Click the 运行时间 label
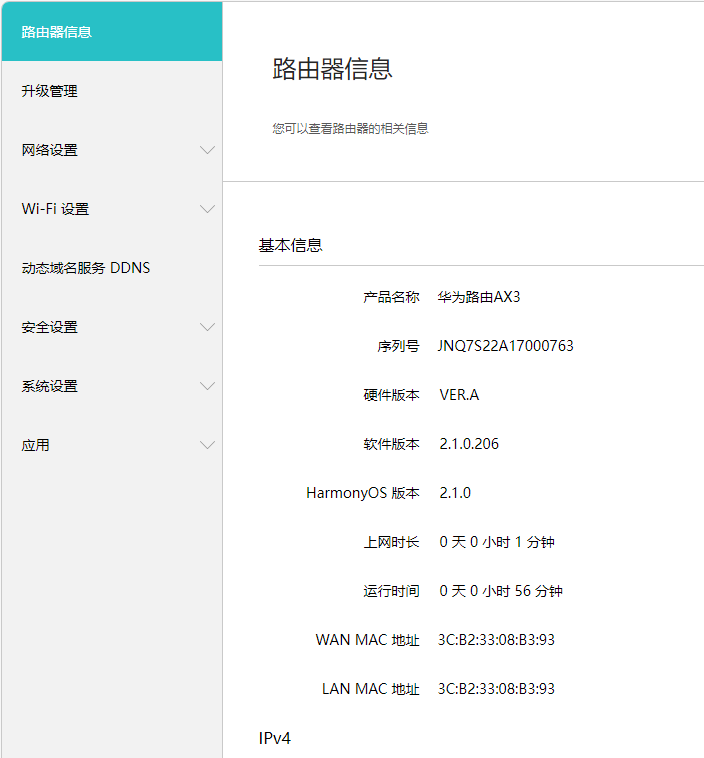Screen dimensions: 704x758 pos(391,591)
